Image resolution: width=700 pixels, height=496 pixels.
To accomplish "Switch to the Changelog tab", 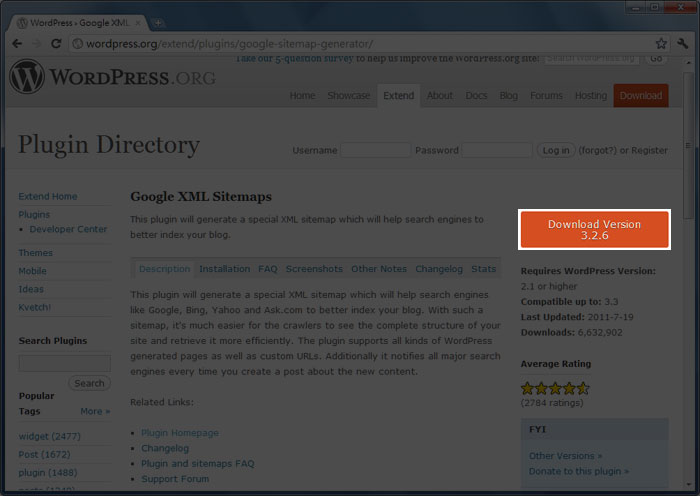I will point(439,269).
